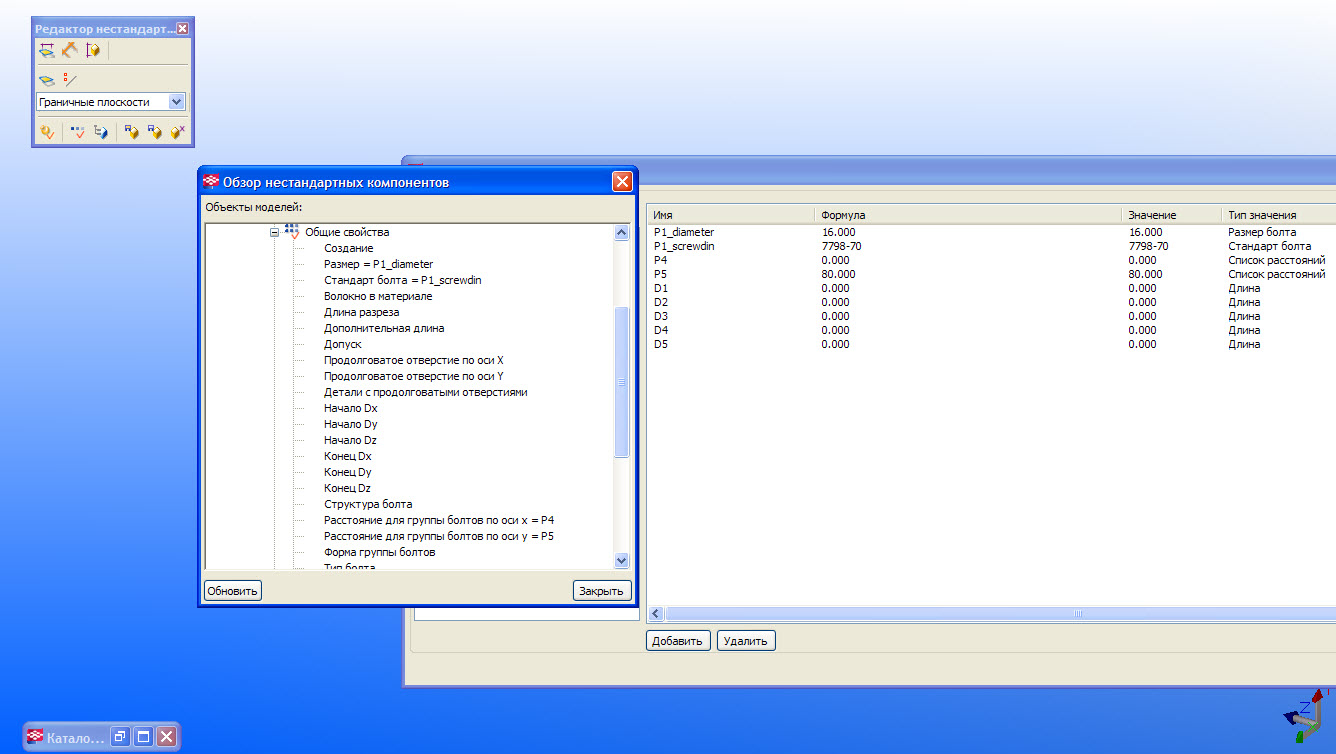Click the red points and line icon
The height and width of the screenshot is (754, 1336).
pyautogui.click(x=69, y=79)
